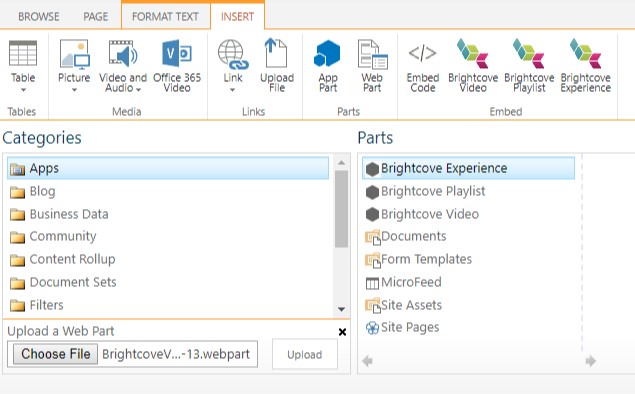Expand the Picture dropdown arrow
Viewport: 635px width, 394px height.
coord(74,90)
